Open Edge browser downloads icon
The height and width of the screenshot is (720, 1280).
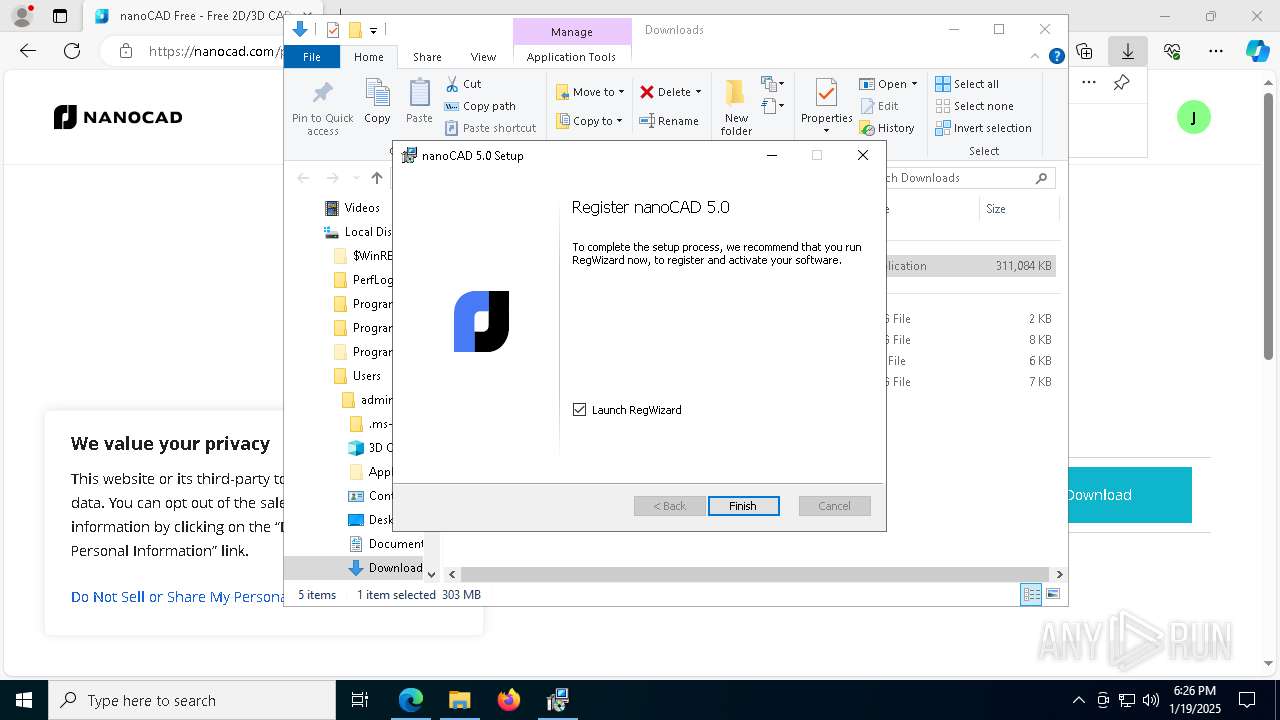pos(1127,51)
